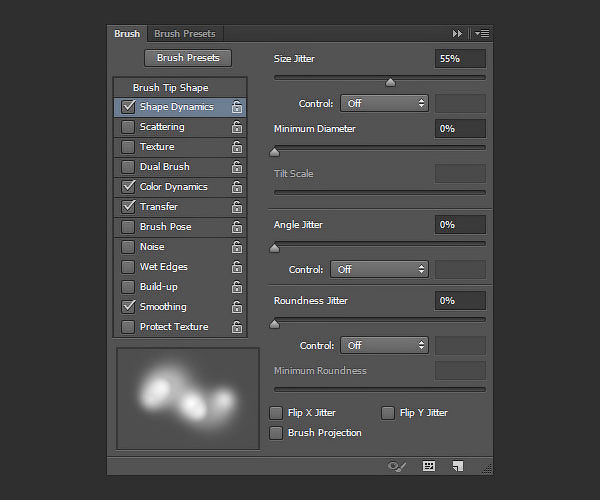Click the Angle Jitter value field
The height and width of the screenshot is (500, 600).
point(460,225)
